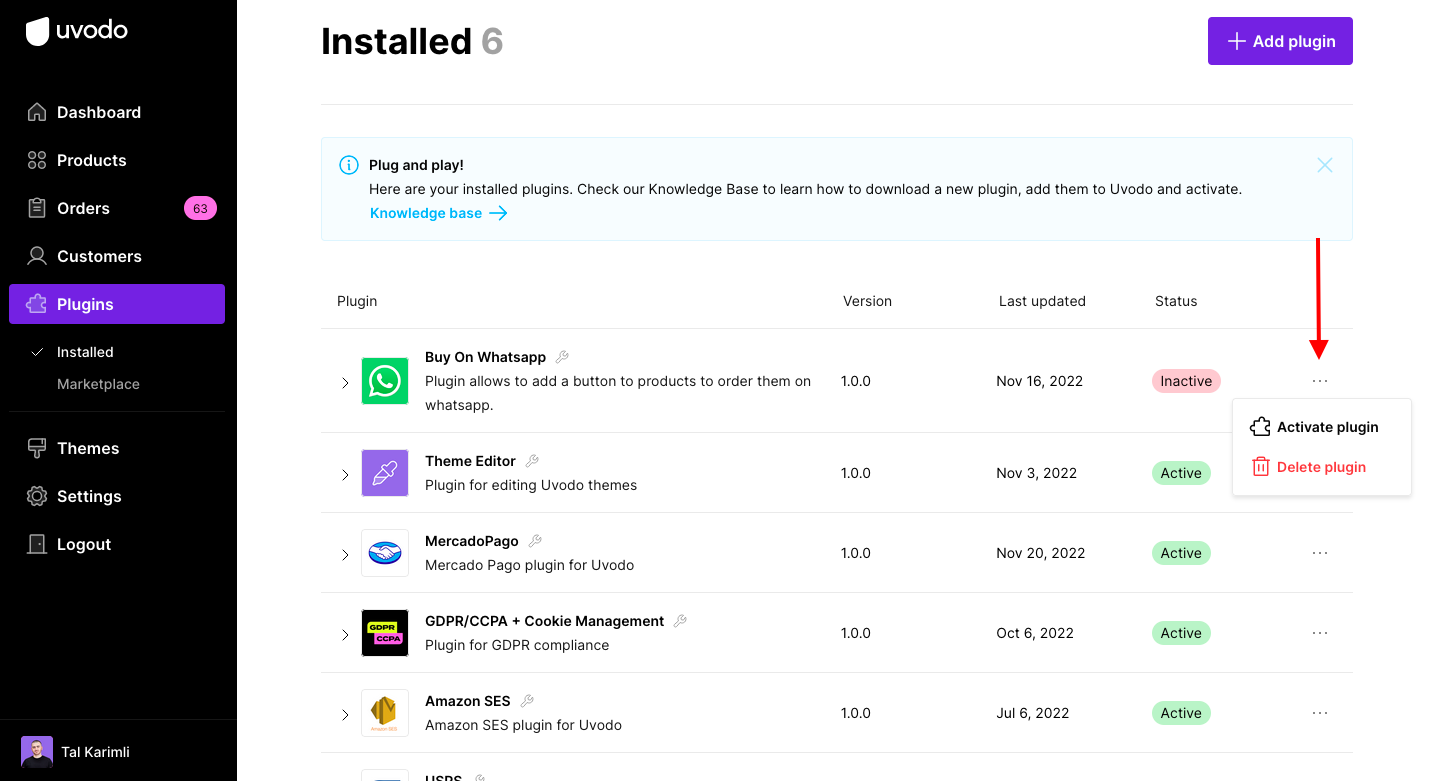This screenshot has height=781, width=1433.
Task: Expand the GDPR/CCPA plugin row
Action: 345,635
